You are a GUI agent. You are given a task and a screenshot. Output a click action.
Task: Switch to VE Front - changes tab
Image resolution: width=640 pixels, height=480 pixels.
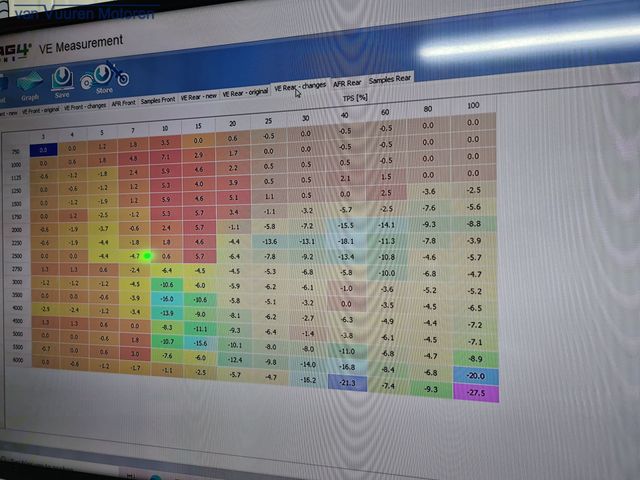click(85, 107)
